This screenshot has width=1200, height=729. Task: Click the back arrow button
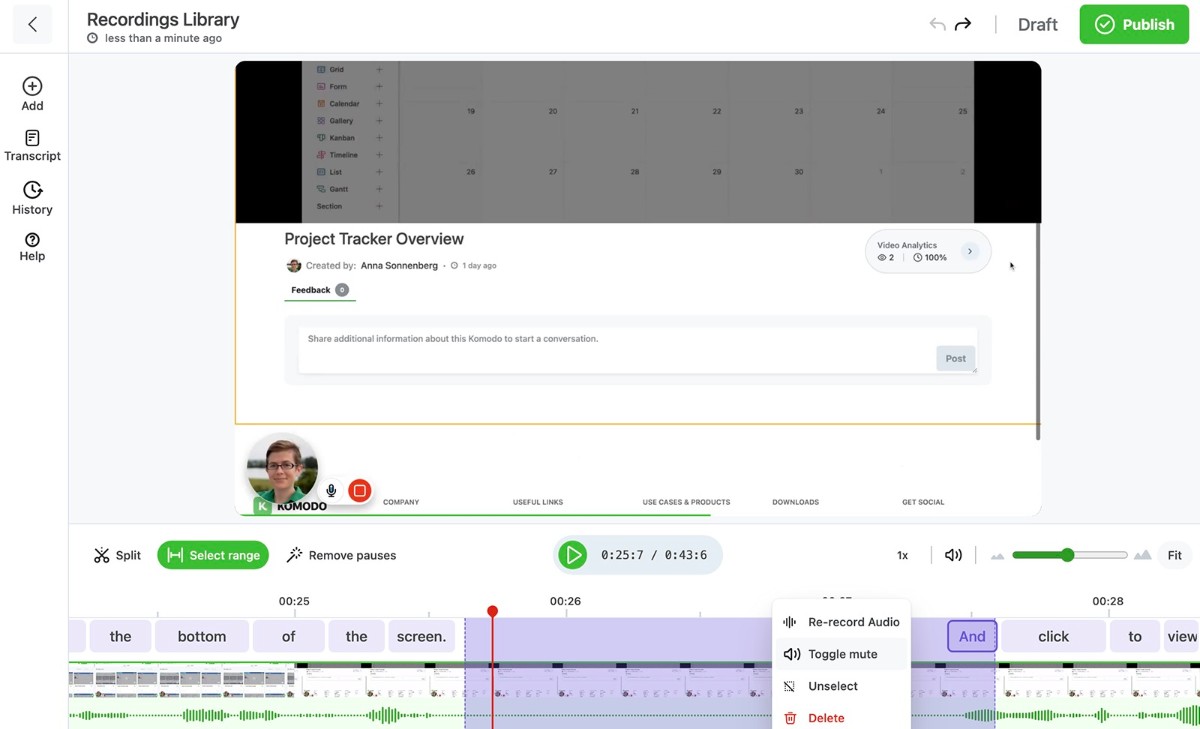point(33,25)
